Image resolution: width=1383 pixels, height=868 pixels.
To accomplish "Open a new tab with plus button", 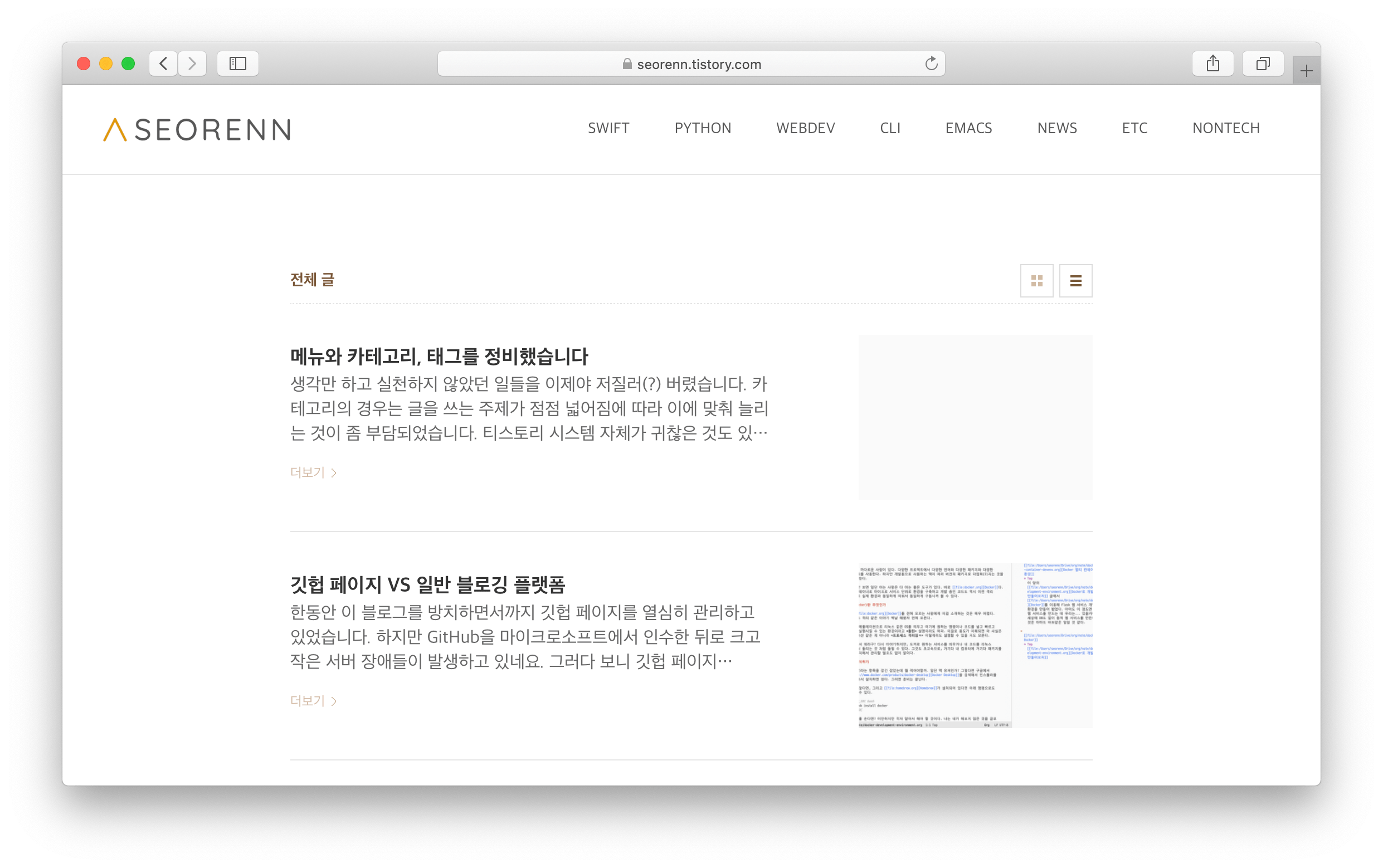I will pyautogui.click(x=1306, y=71).
